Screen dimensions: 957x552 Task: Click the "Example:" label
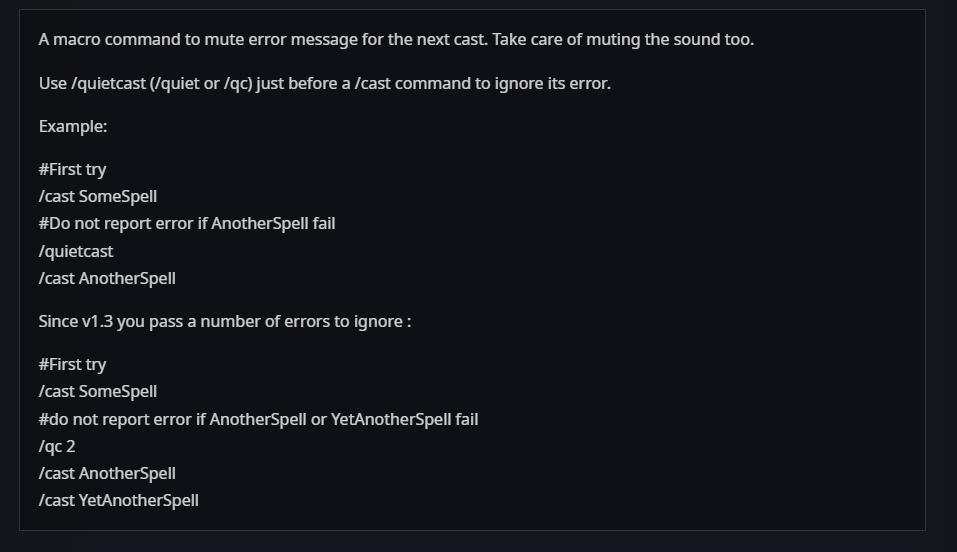[73, 126]
